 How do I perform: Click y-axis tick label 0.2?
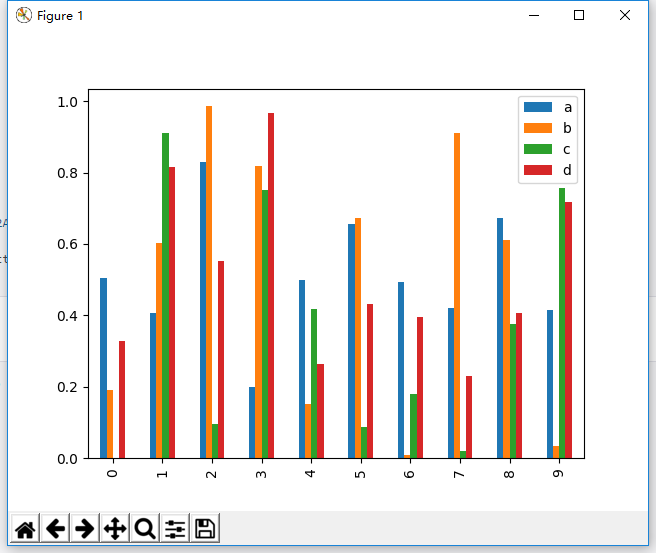[67, 387]
